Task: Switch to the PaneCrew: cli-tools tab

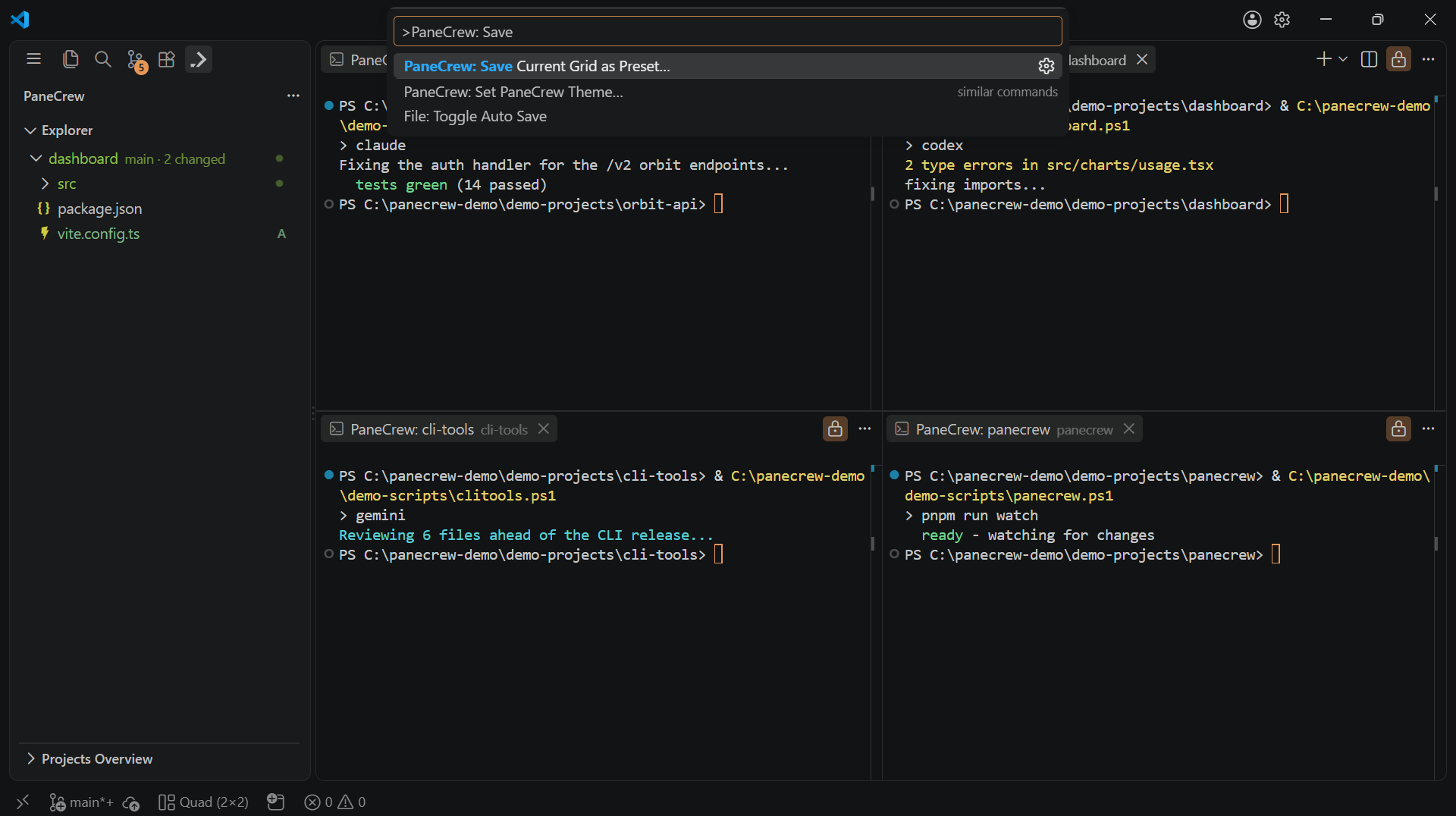Action: (x=439, y=429)
